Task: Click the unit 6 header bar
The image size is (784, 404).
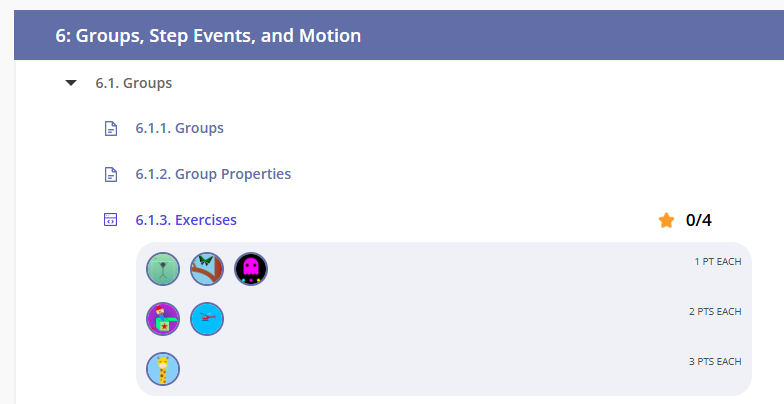Action: (x=400, y=36)
